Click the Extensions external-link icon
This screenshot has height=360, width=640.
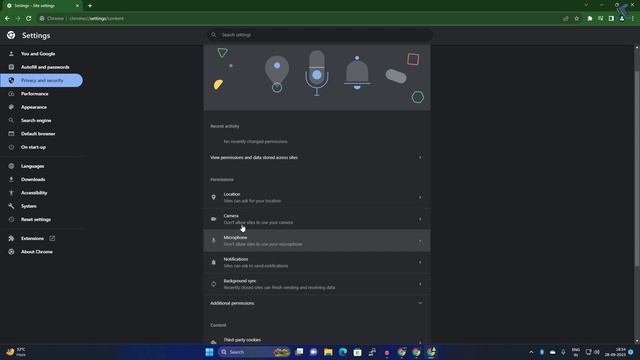[x=52, y=238]
